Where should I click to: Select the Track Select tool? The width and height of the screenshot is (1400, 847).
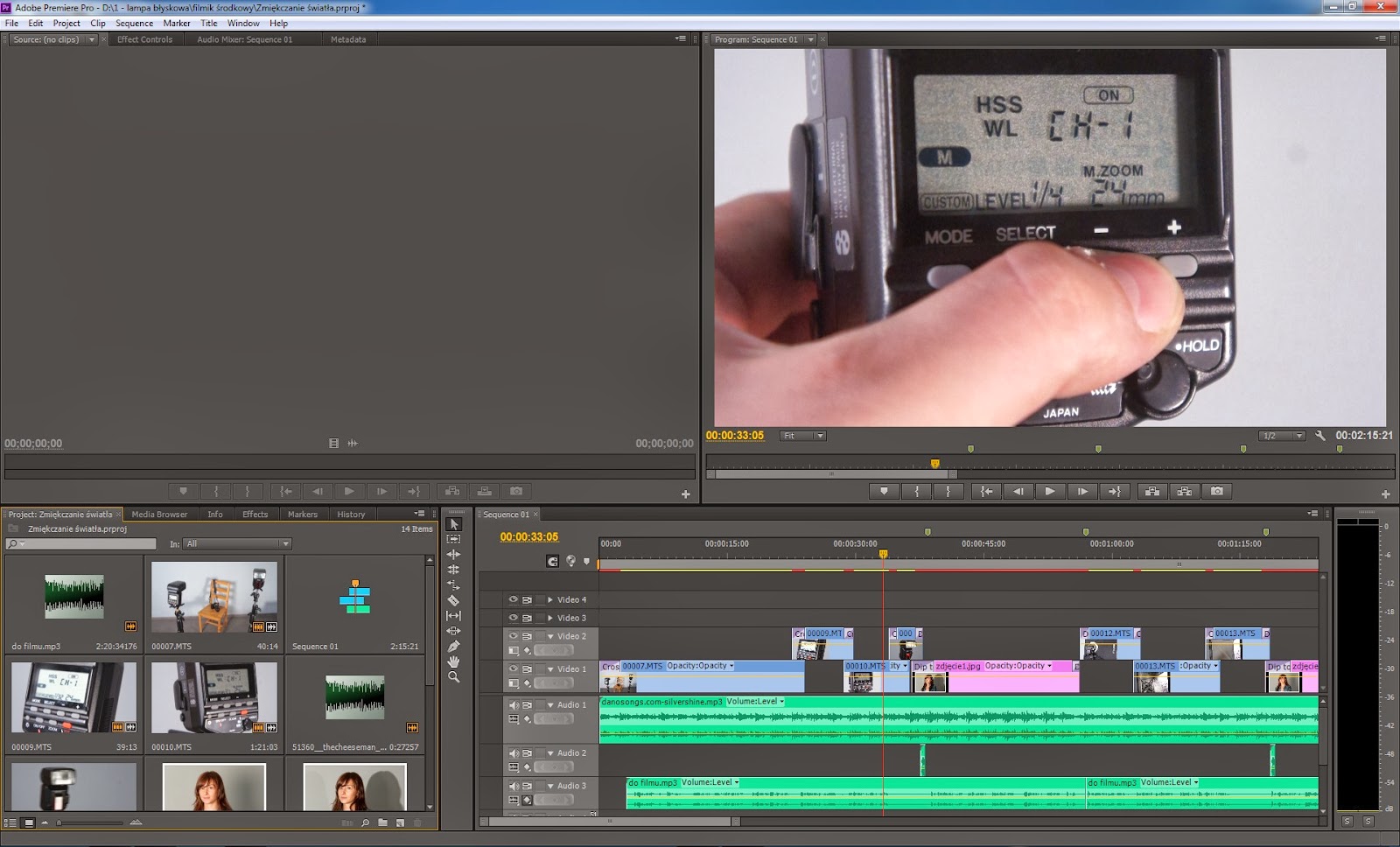(x=453, y=539)
